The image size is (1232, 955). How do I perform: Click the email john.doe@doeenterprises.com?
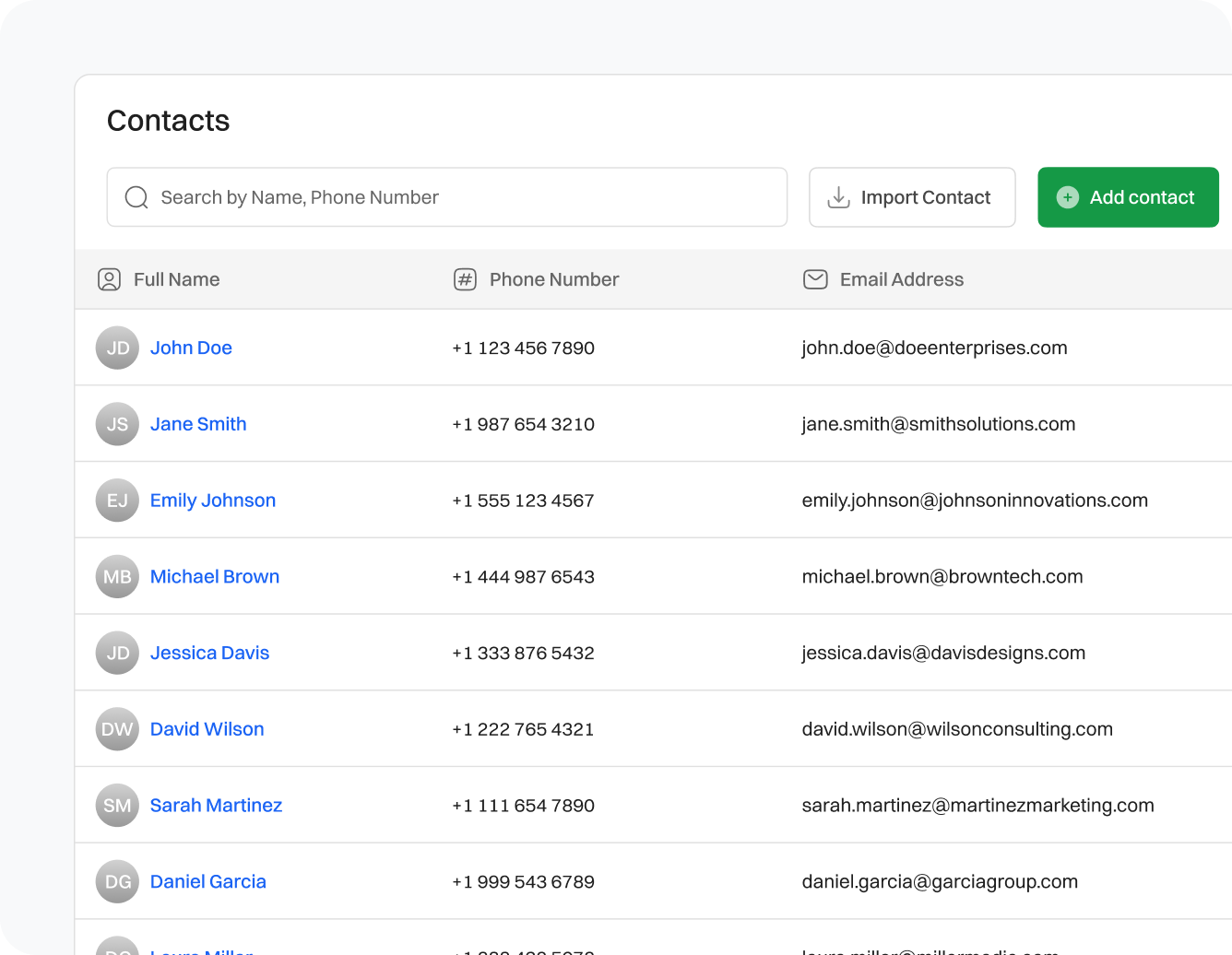[934, 348]
